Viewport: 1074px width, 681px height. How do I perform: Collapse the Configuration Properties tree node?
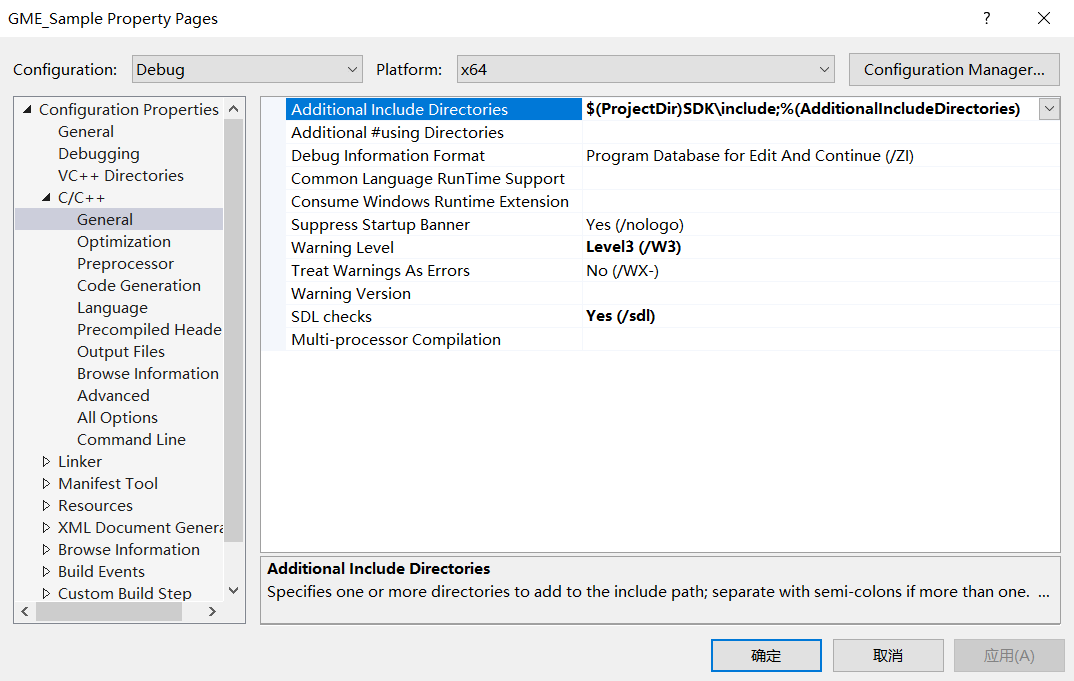[x=27, y=110]
